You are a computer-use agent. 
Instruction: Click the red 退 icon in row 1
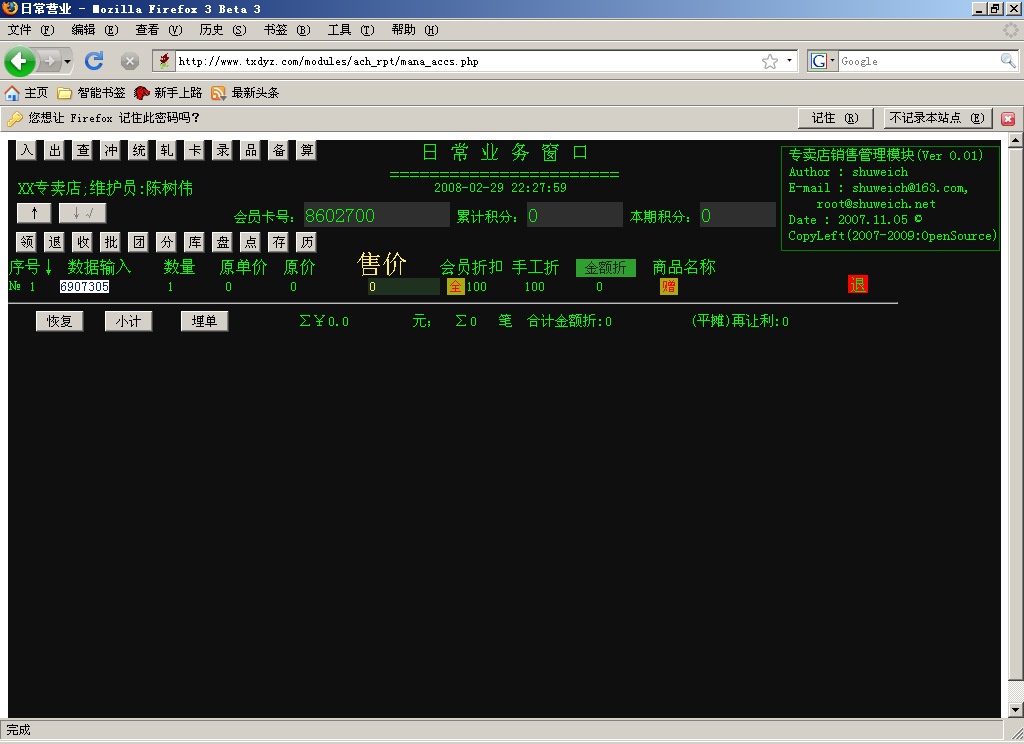[x=857, y=284]
